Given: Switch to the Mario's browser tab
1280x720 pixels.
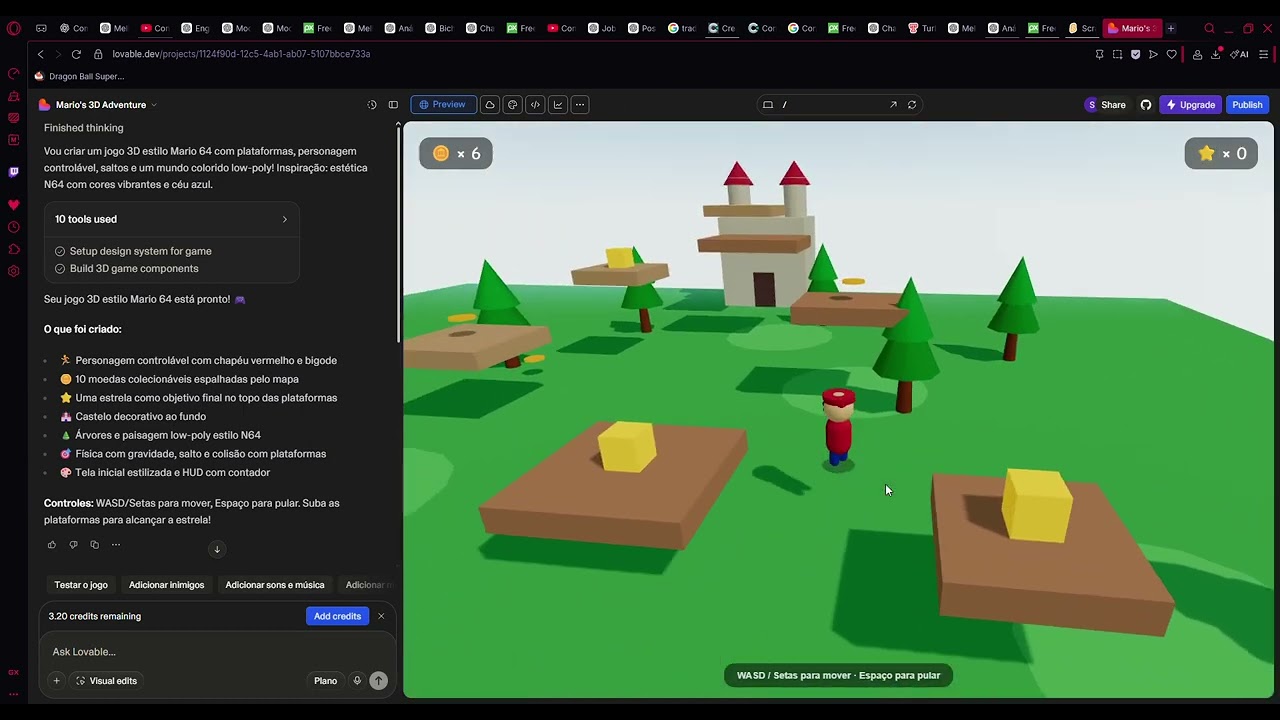Looking at the screenshot, I should (x=1131, y=28).
